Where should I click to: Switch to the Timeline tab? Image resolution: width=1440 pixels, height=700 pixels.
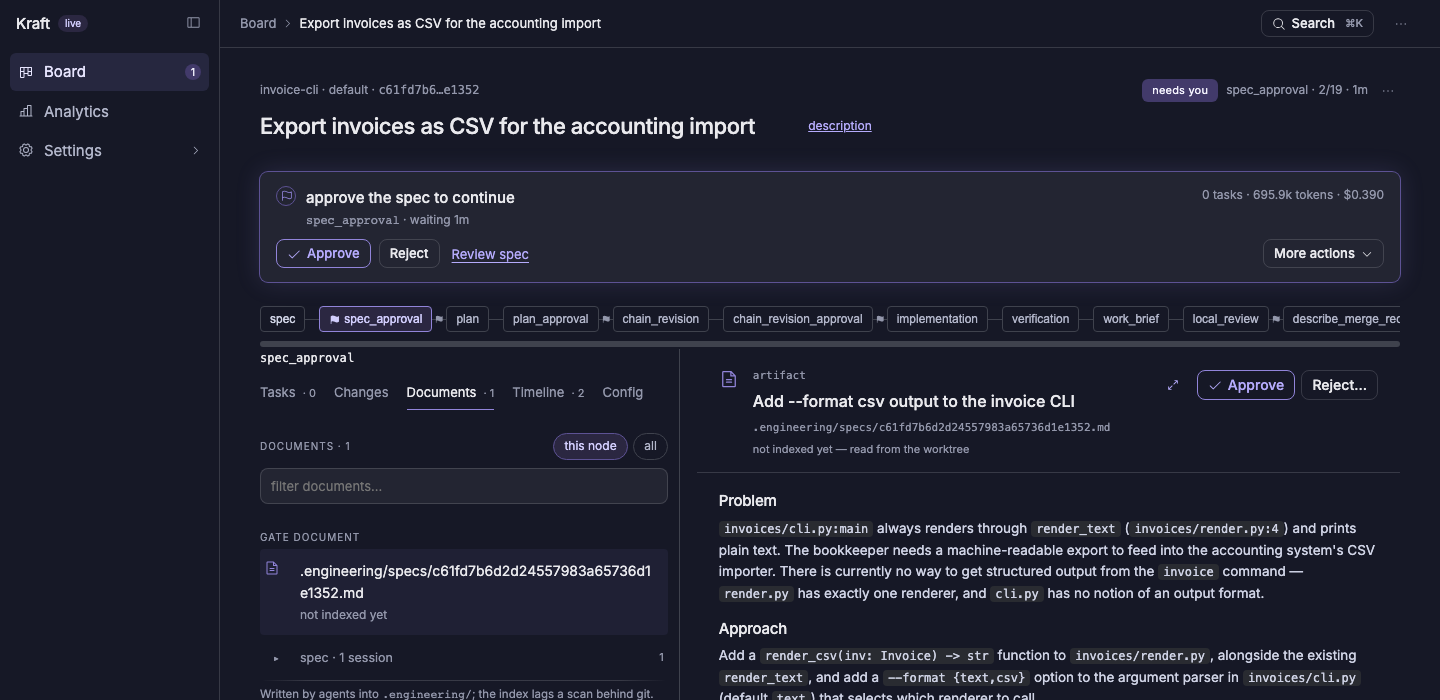[548, 392]
